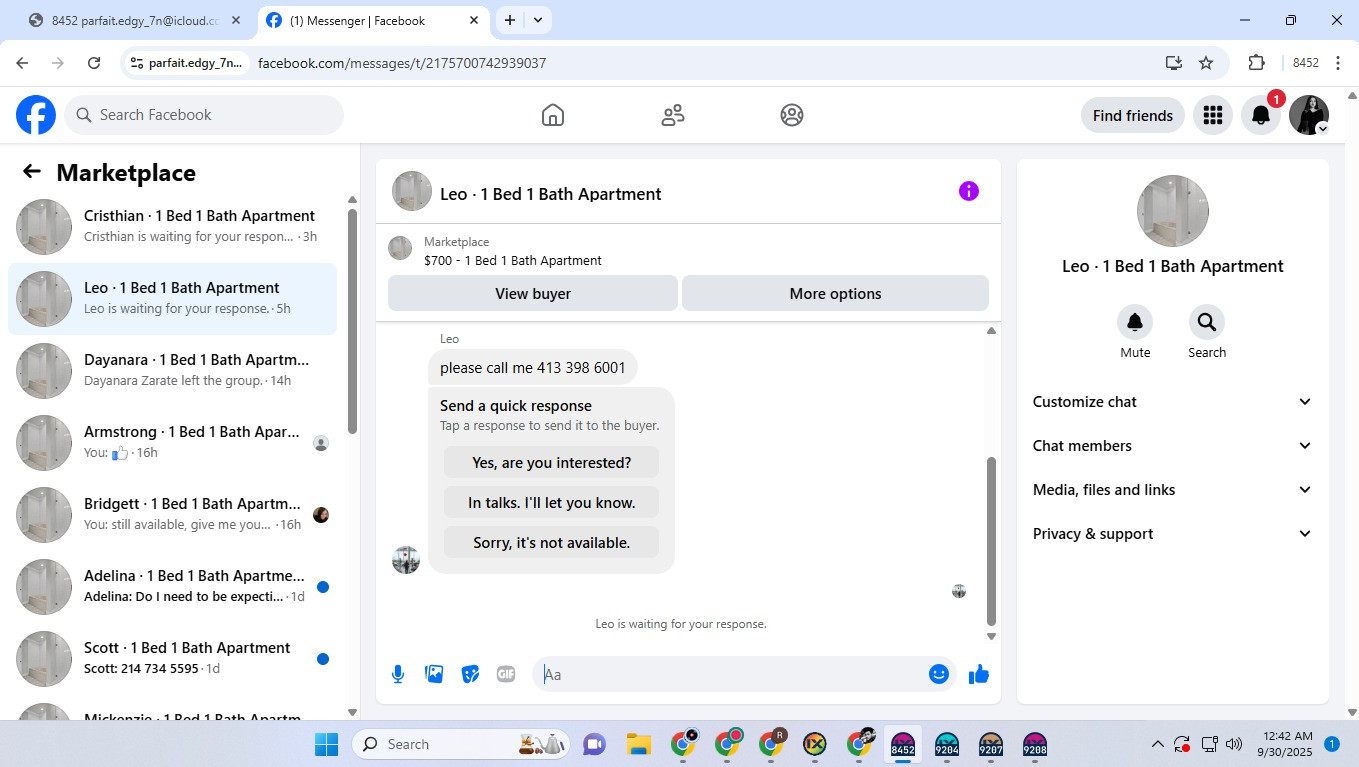Go back with the Marketplace arrow
The height and width of the screenshot is (767, 1359).
[32, 172]
